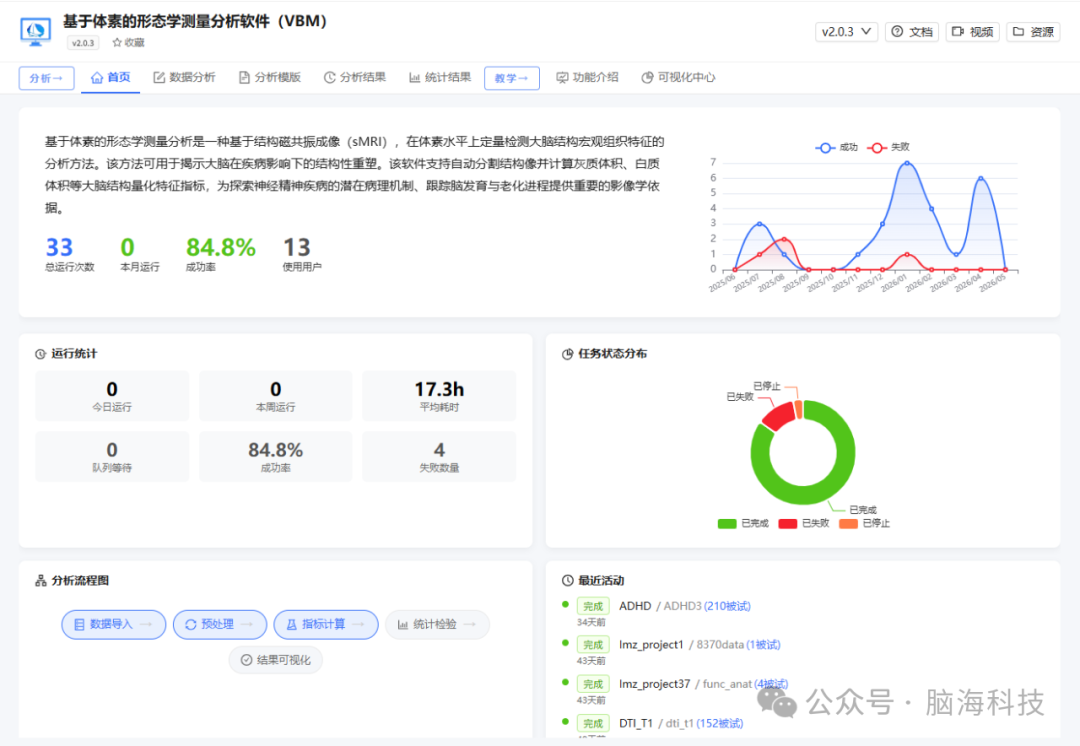
Task: Open the 8370data (1被试) activity link
Action: (x=738, y=645)
